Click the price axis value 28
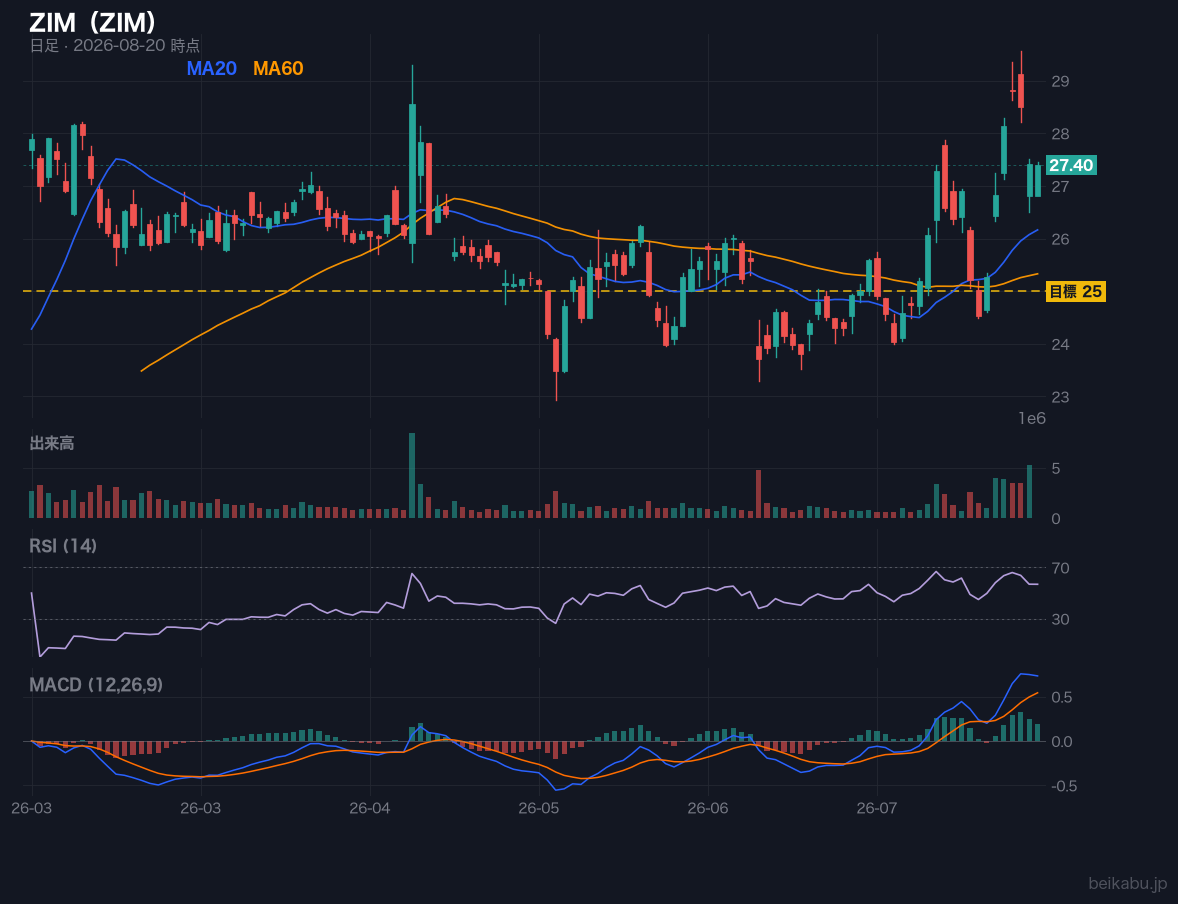Viewport: 1178px width, 904px height. point(1060,134)
